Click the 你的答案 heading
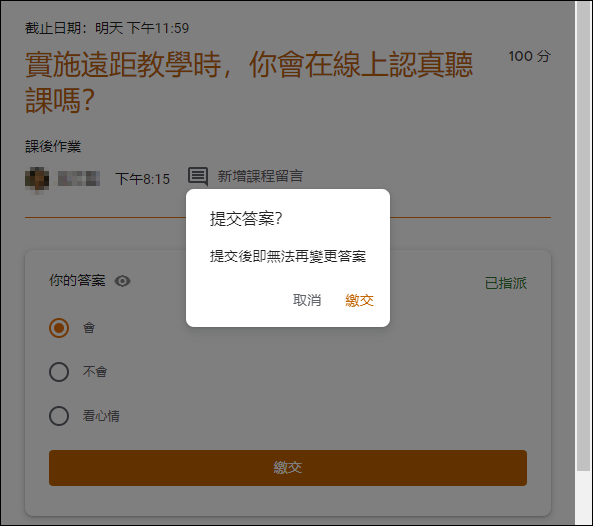593x526 pixels. pyautogui.click(x=77, y=281)
